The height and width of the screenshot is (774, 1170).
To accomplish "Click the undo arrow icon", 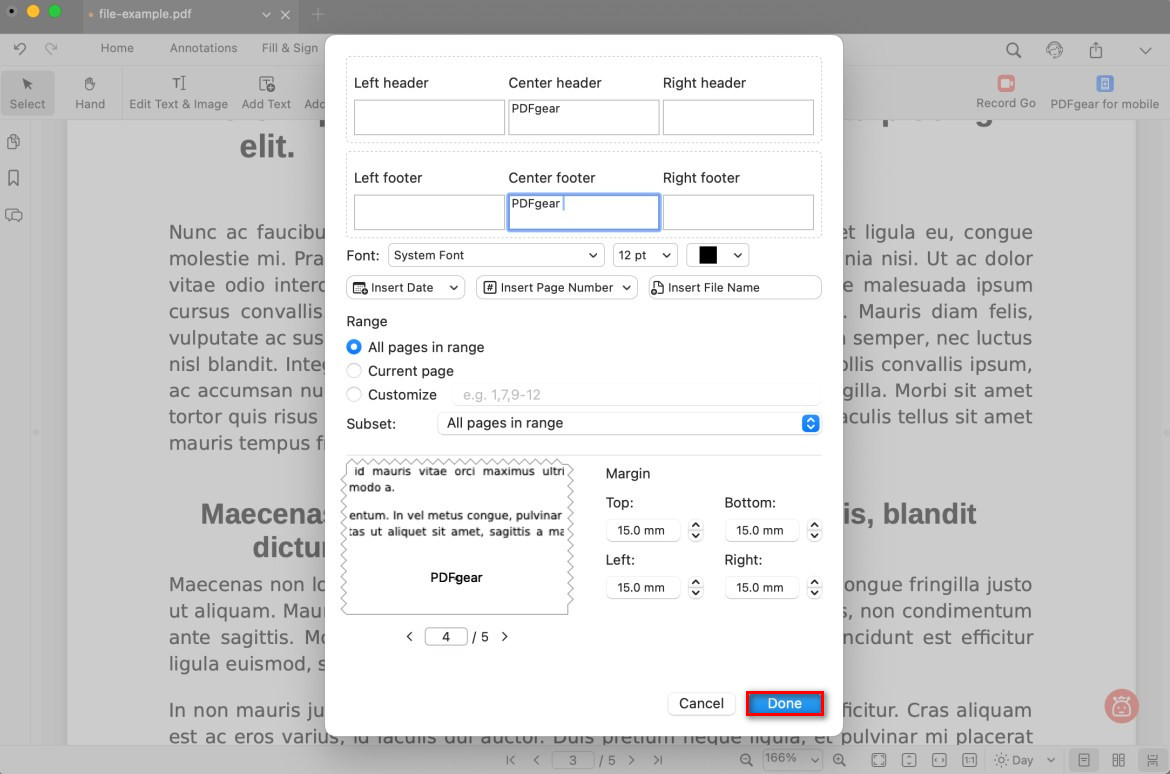I will (x=20, y=48).
